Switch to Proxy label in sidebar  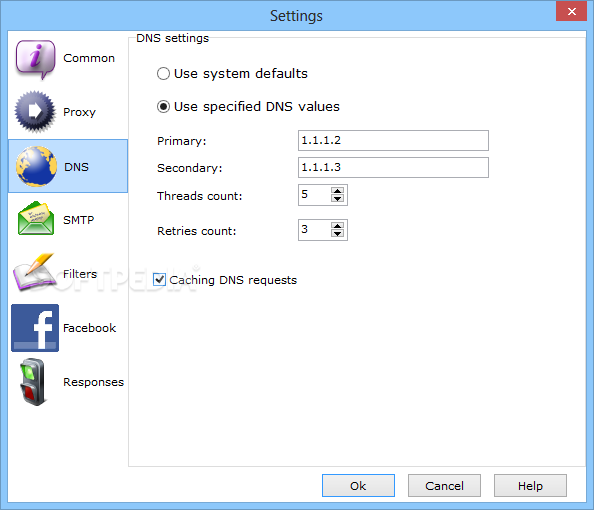pyautogui.click(x=80, y=112)
